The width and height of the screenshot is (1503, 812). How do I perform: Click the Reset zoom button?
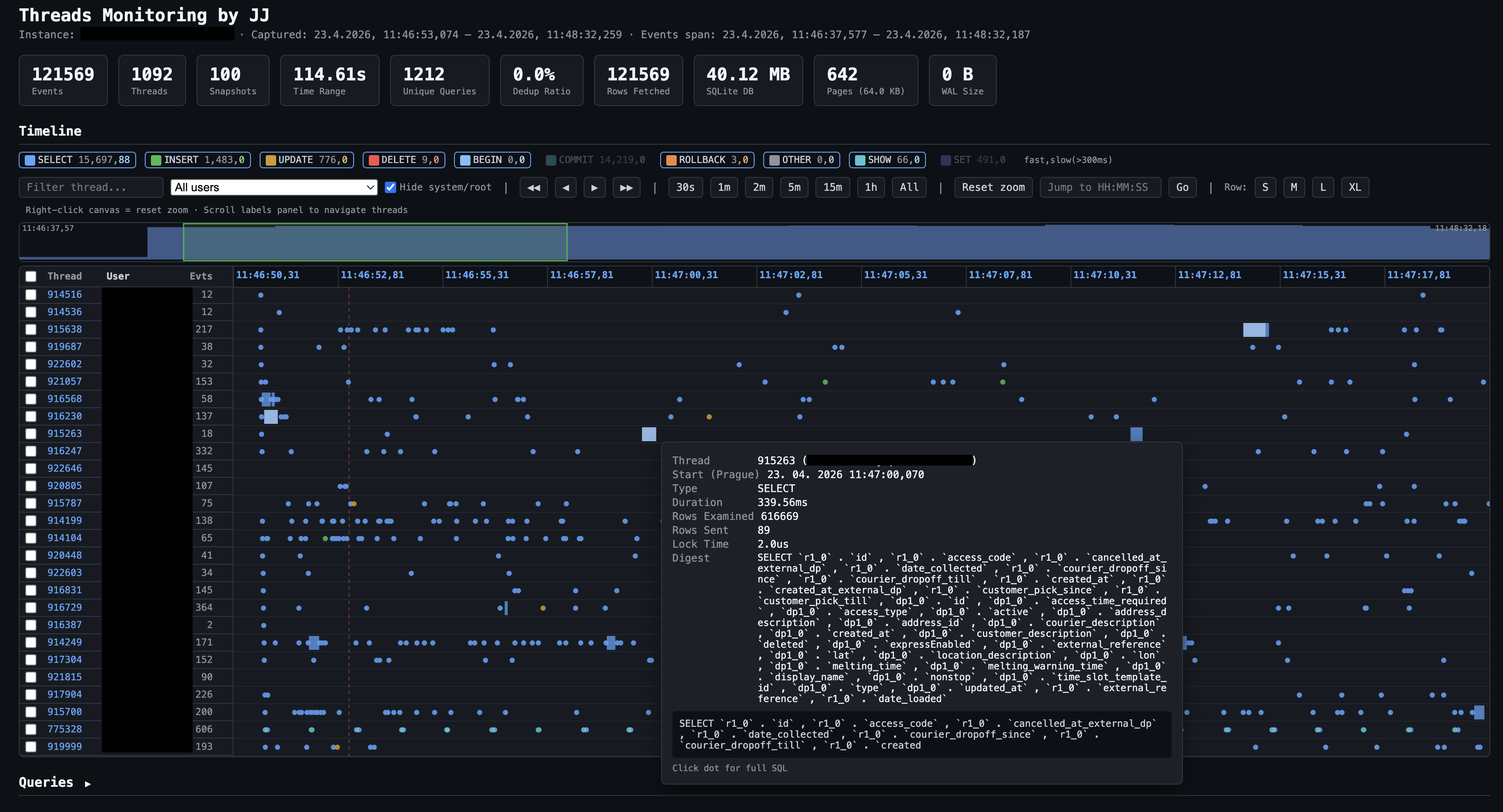(993, 187)
